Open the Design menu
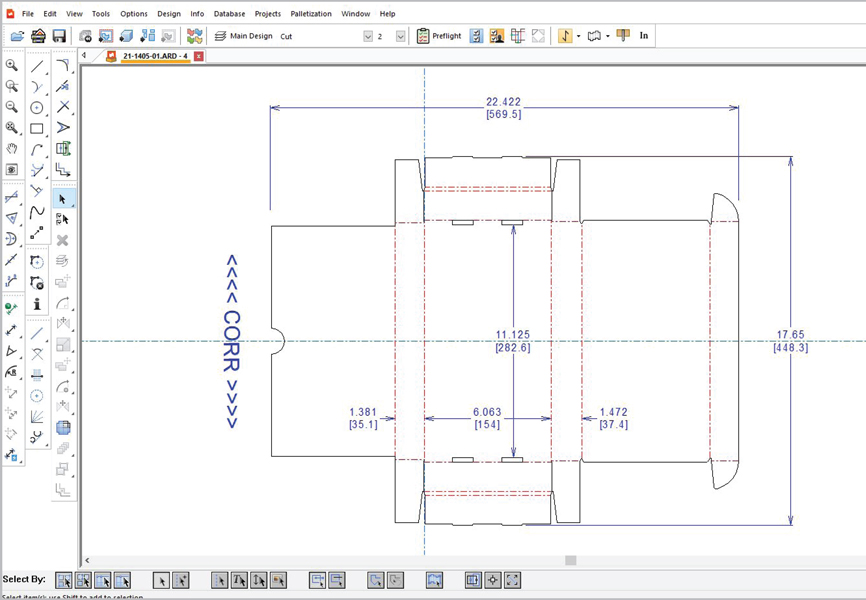 click(x=169, y=14)
